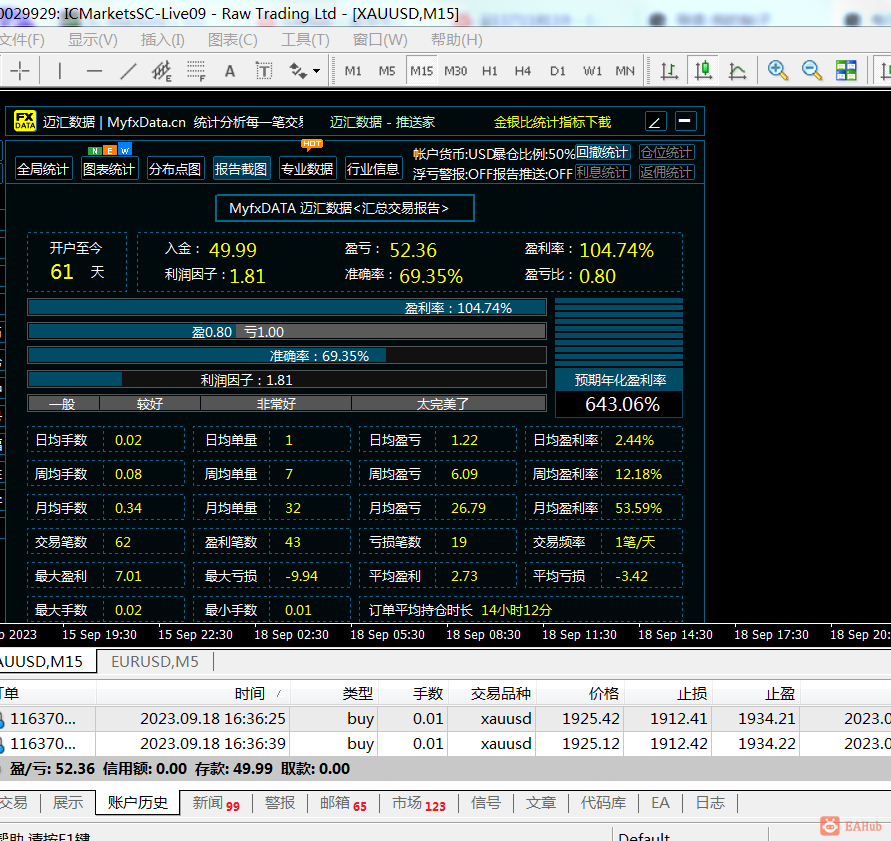Viewport: 891px width, 841px height.
Task: Click the FX DATA logo icon
Action: (25, 121)
